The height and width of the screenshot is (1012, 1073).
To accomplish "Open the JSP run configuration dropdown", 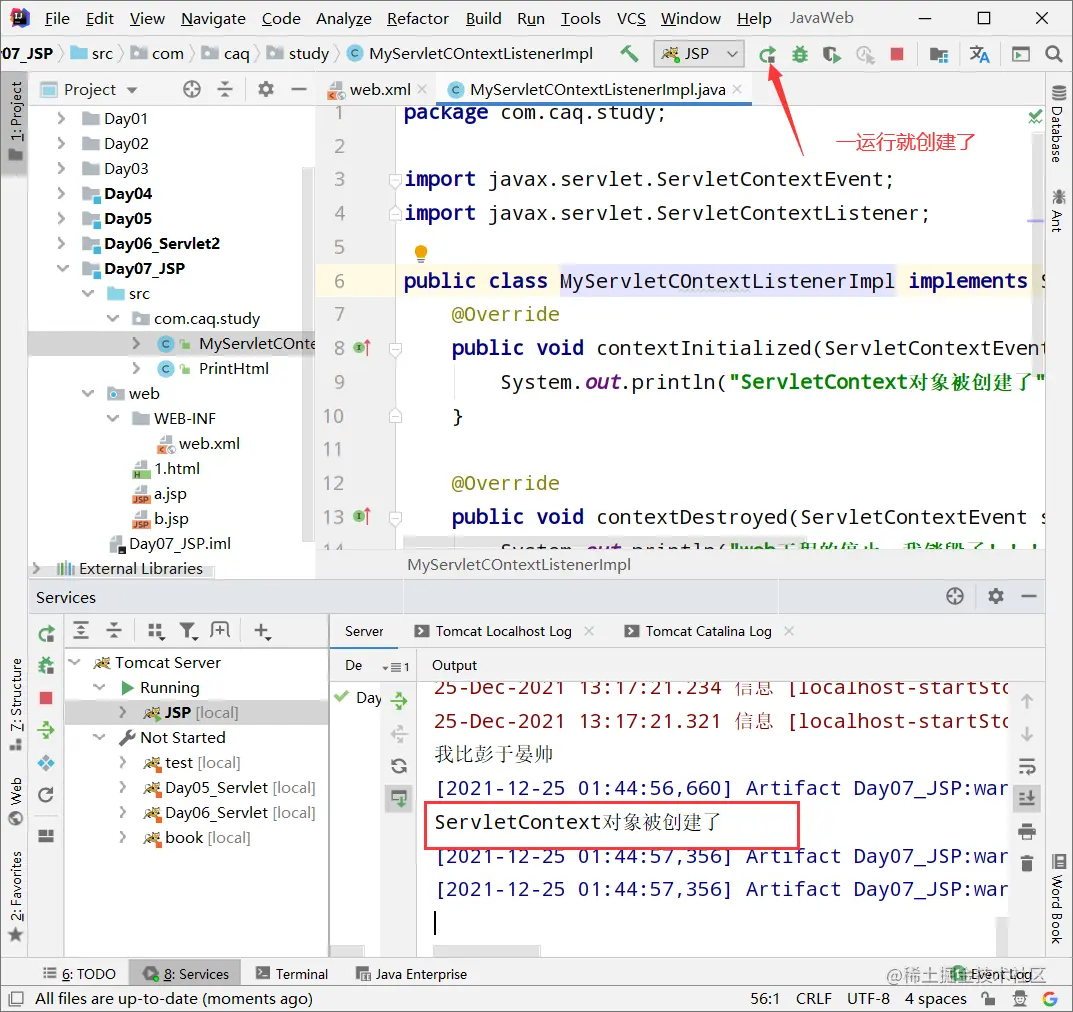I will click(699, 53).
